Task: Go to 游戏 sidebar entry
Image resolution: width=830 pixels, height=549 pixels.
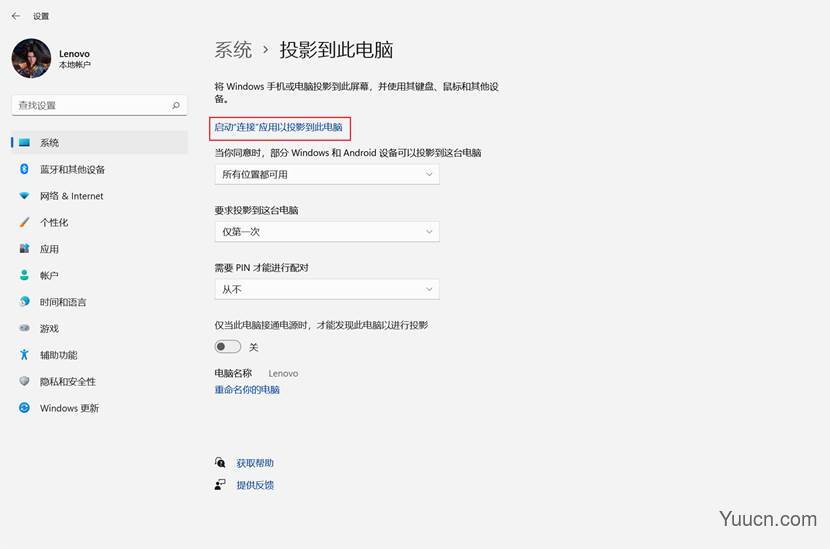Action: pos(99,328)
